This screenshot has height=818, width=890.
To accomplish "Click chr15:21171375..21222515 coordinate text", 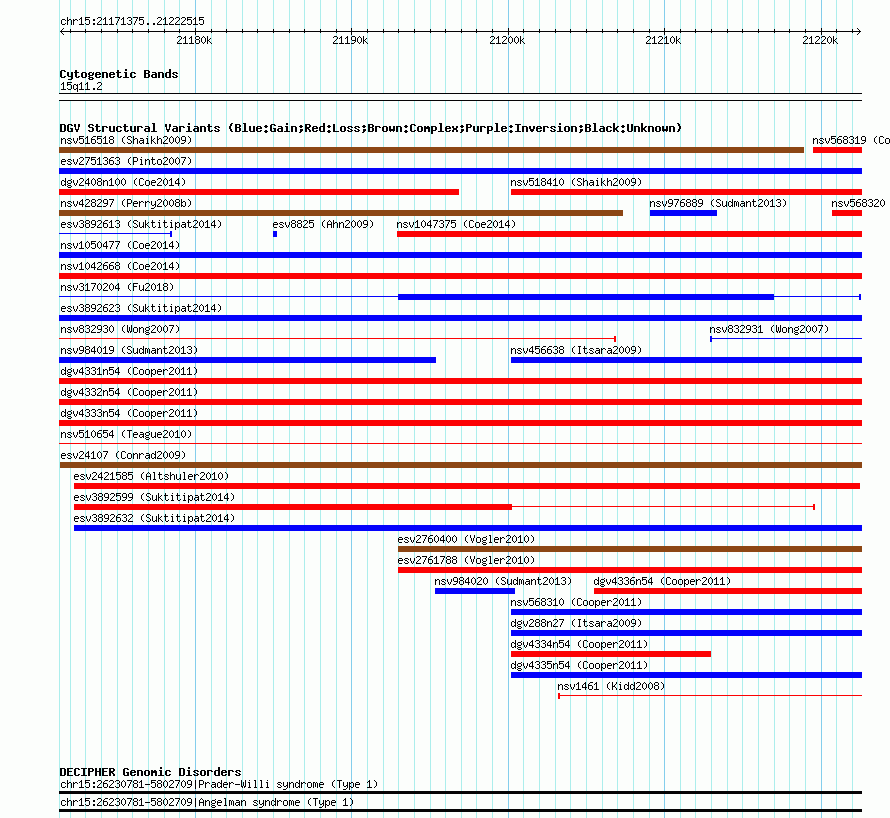I will coord(132,22).
